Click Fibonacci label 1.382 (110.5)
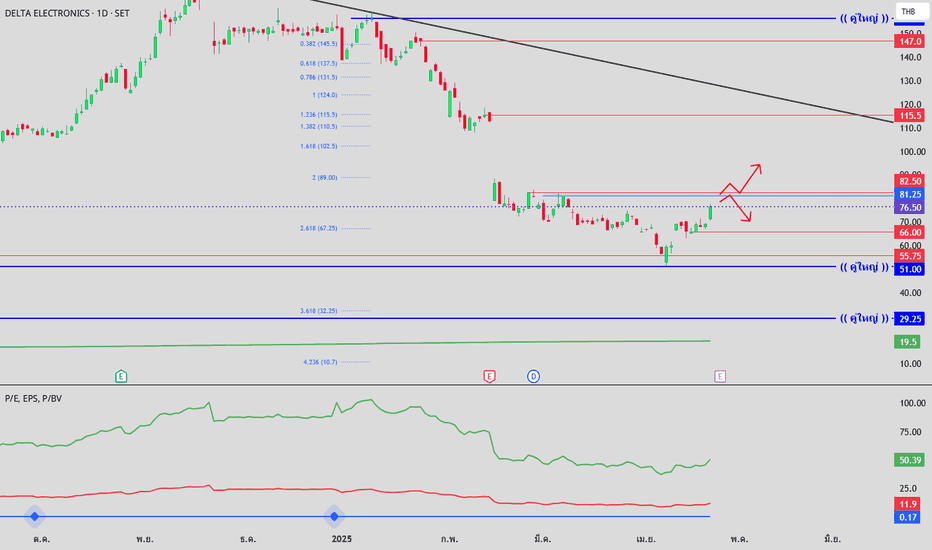 point(319,126)
